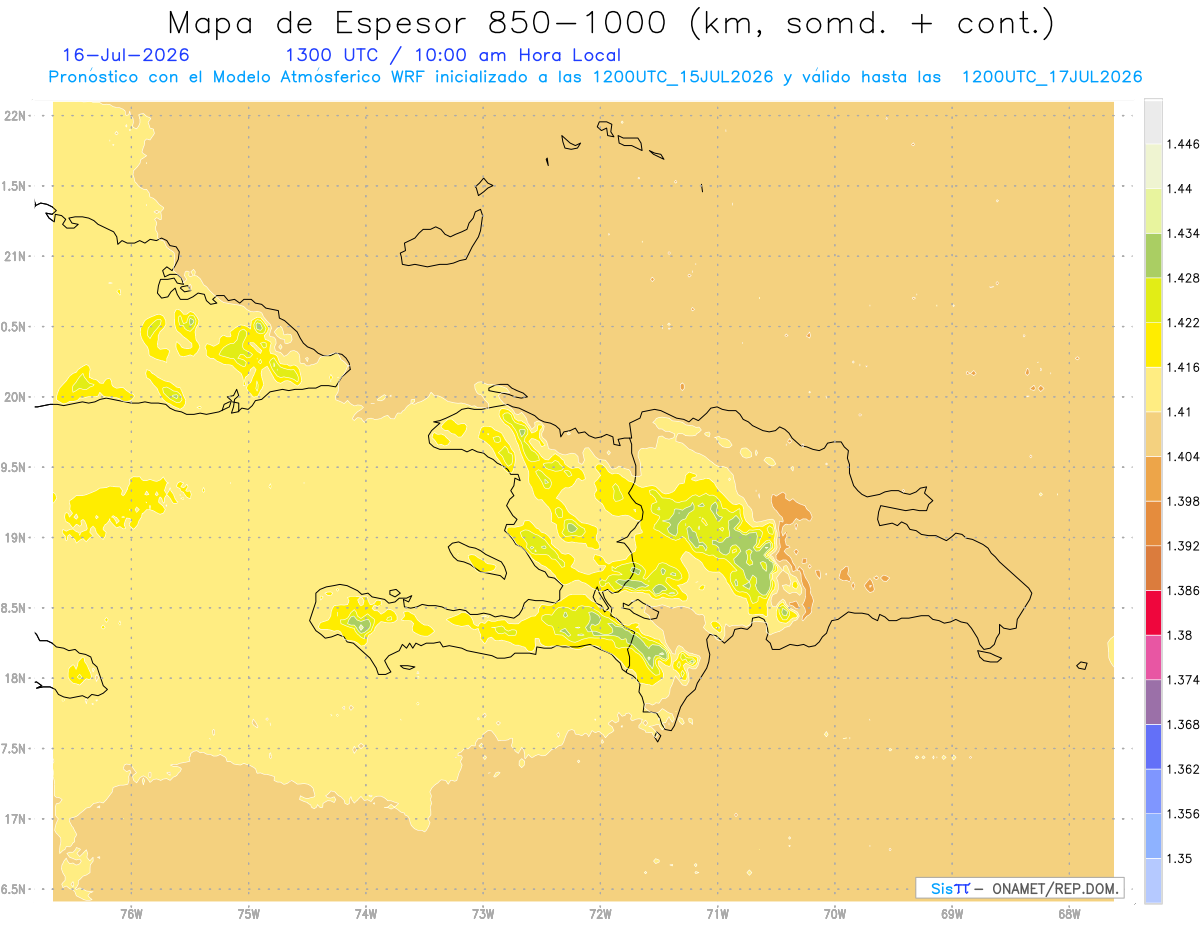Pick the orange 1.398–1.404 legend color
This screenshot has width=1200, height=927.
tap(1153, 479)
